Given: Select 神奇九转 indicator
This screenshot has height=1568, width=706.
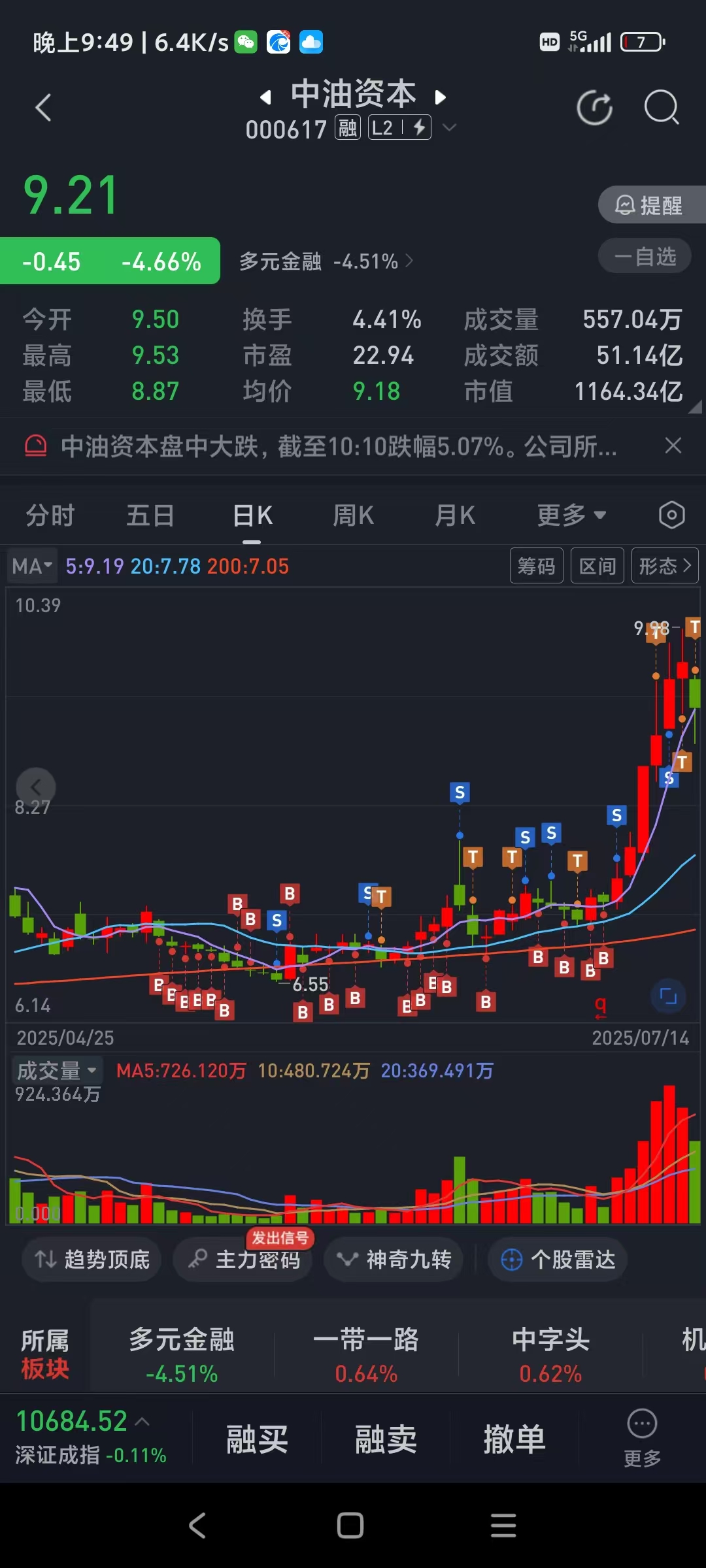Looking at the screenshot, I should click(x=394, y=1259).
